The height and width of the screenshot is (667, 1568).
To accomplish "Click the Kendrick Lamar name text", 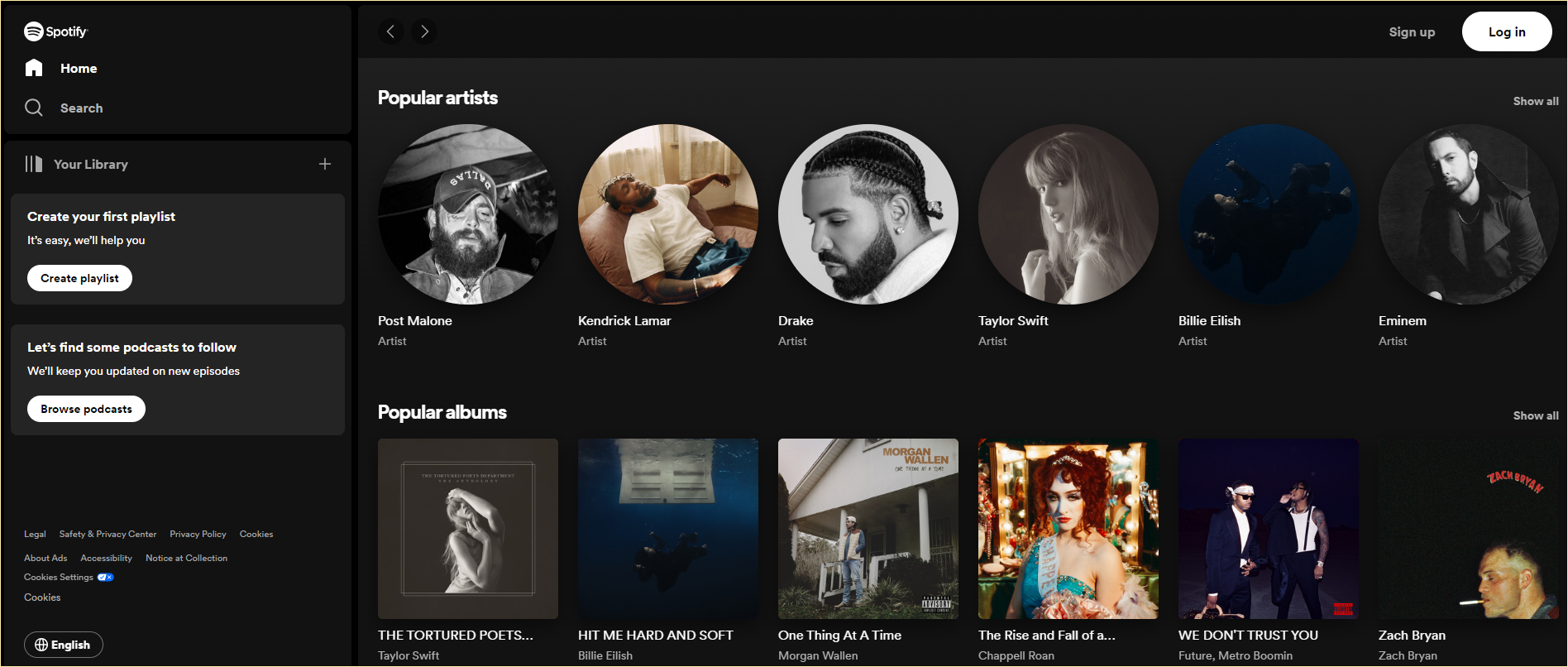I will click(x=624, y=321).
